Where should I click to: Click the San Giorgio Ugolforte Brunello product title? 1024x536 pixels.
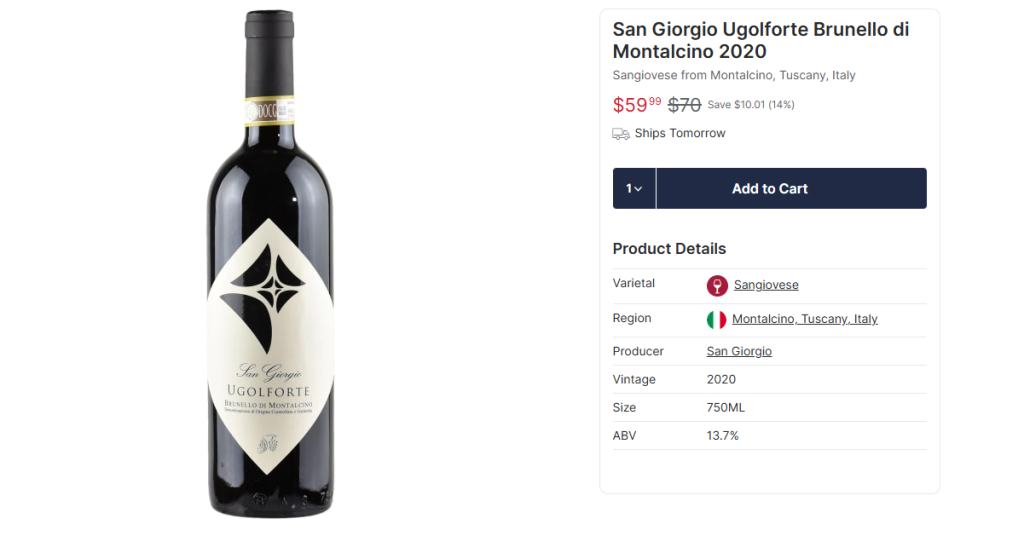(760, 40)
